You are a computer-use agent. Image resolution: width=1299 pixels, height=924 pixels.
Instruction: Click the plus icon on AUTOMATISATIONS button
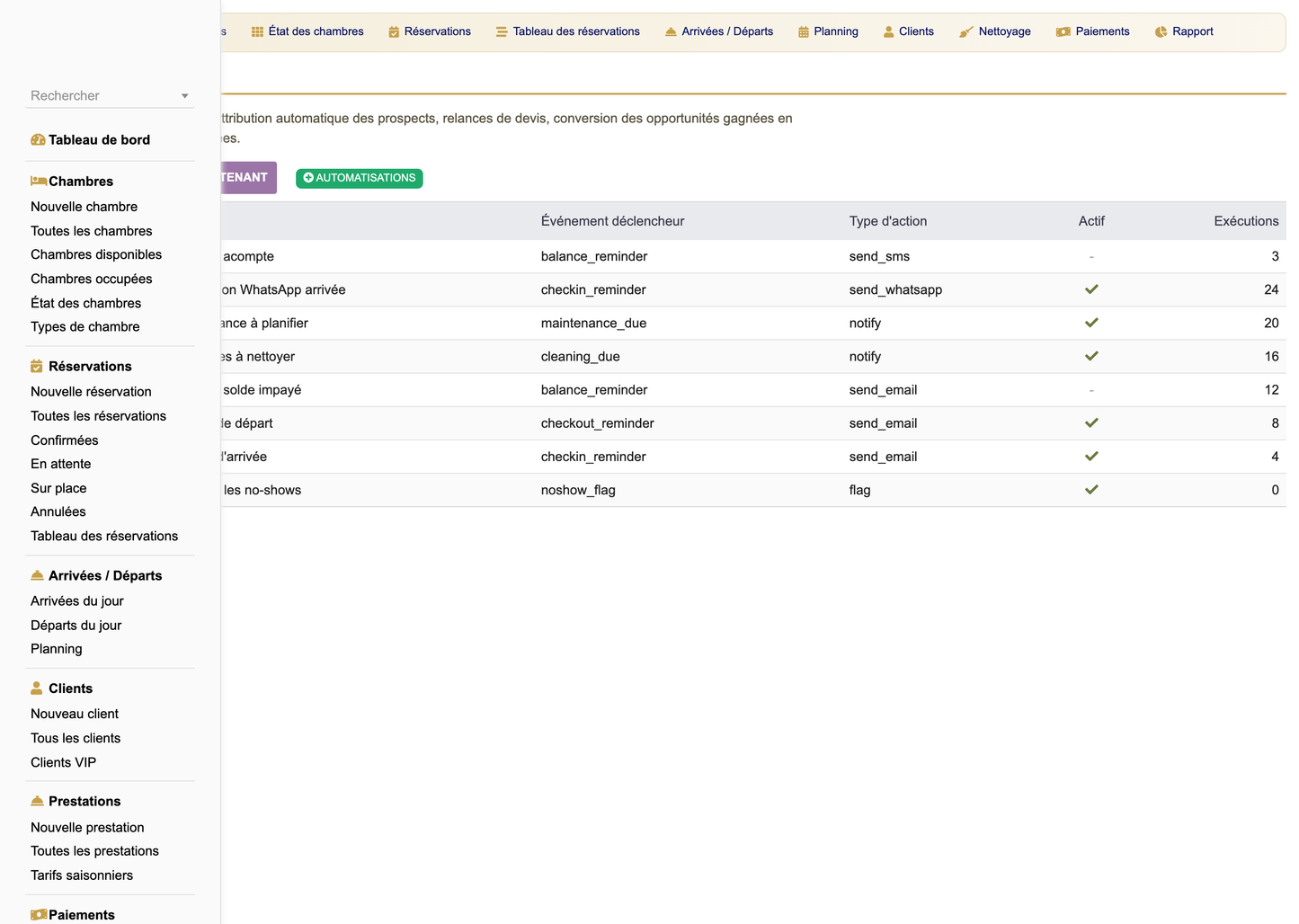point(308,178)
